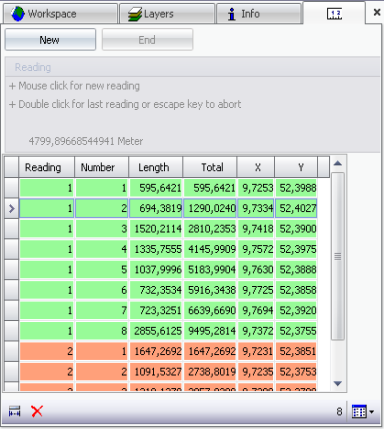Viewport: 384px width, 429px height.
Task: Select the row selector with the arrow indicator
Action: coord(11,209)
